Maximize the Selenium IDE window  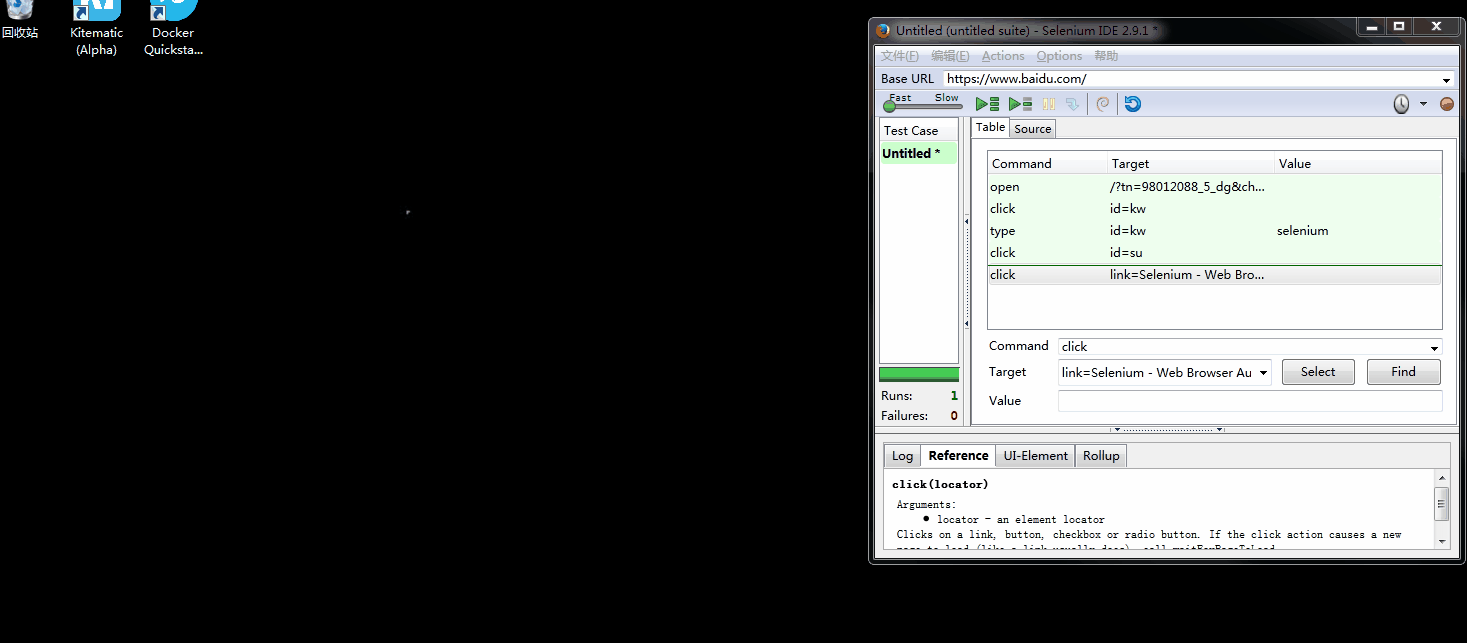pyautogui.click(x=1399, y=26)
